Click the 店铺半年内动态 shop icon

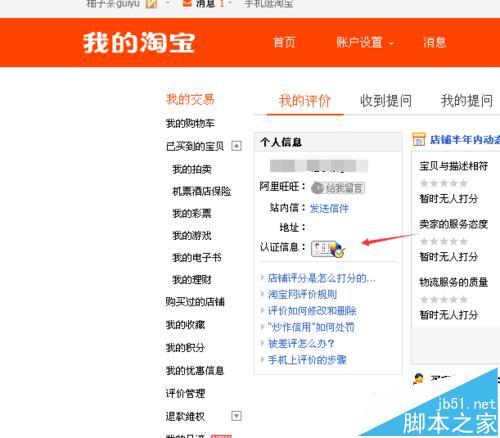click(x=419, y=139)
